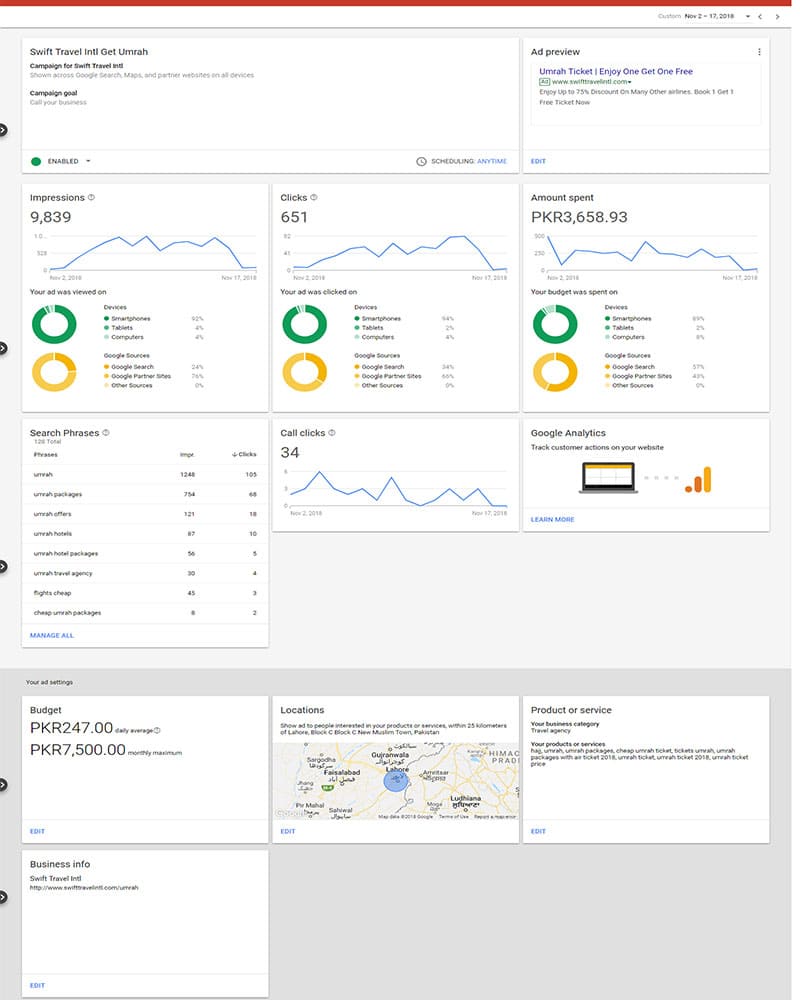Image resolution: width=800 pixels, height=1000 pixels.
Task: Sort search phrases by Clicks column
Action: click(x=244, y=455)
